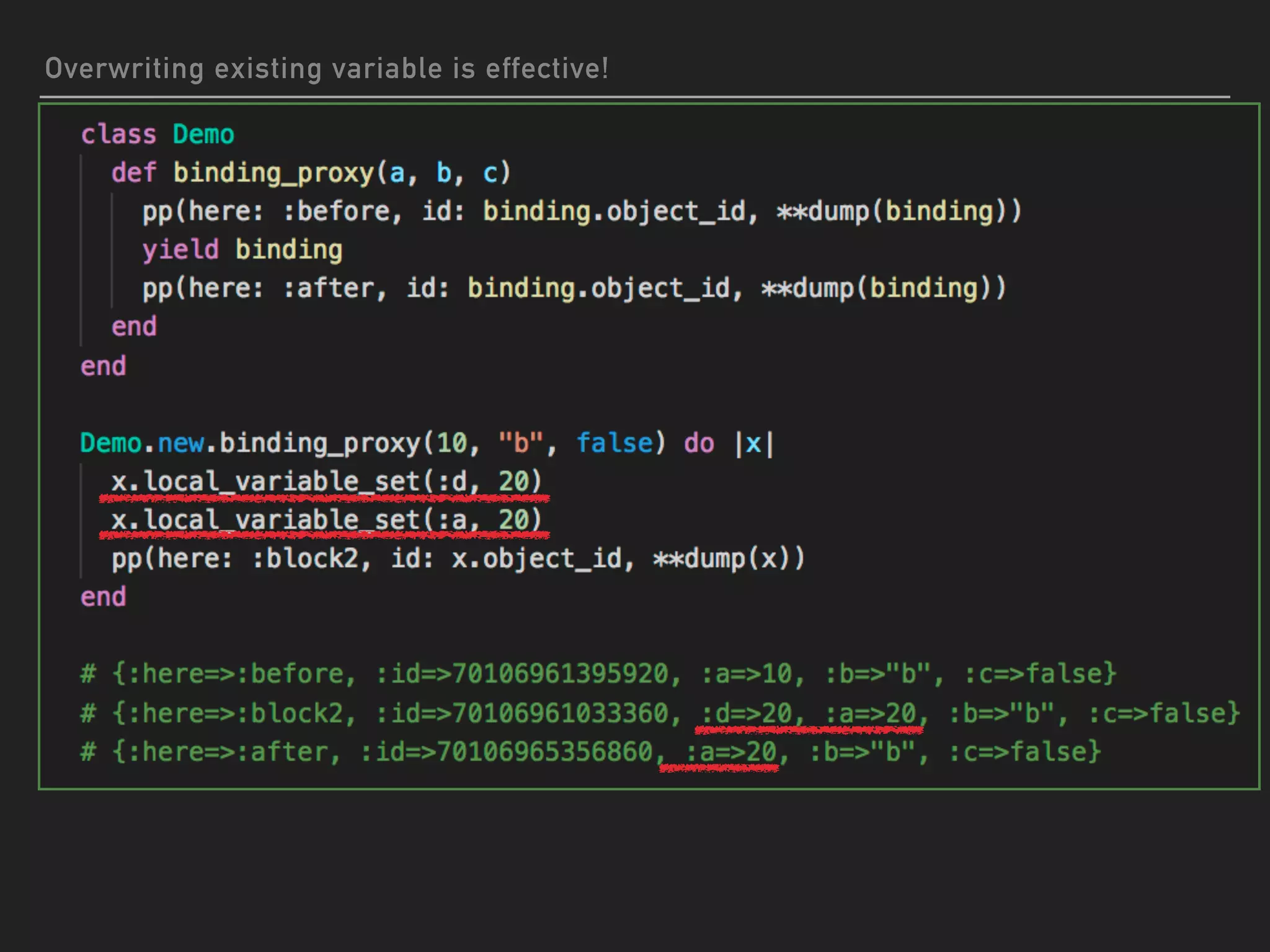Image resolution: width=1270 pixels, height=952 pixels.
Task: Click the 'class' keyword on first line
Action: 118,134
